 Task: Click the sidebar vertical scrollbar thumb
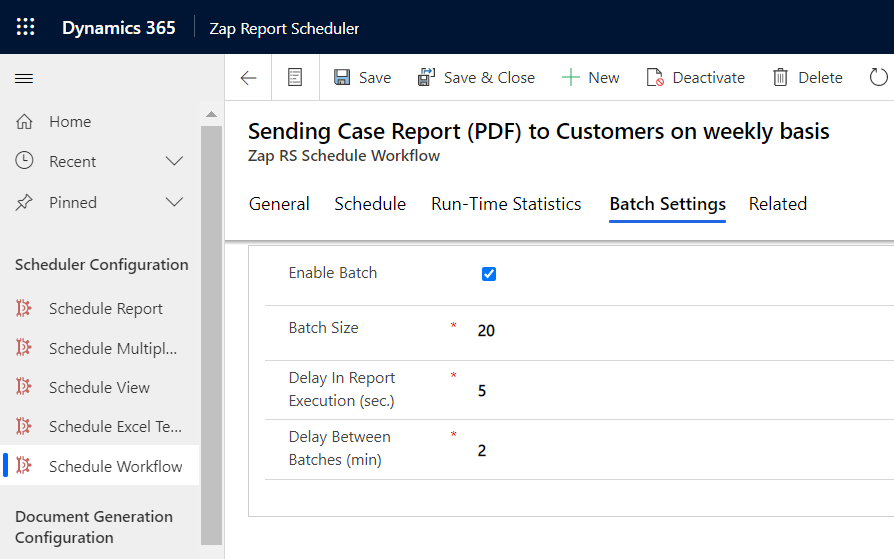point(212,335)
